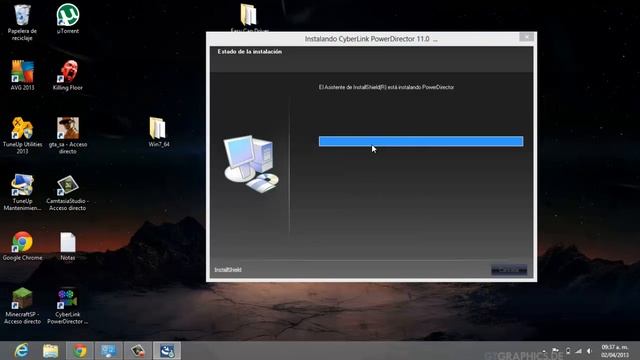Click the 'Estado de la instalación' heading

[x=249, y=52]
